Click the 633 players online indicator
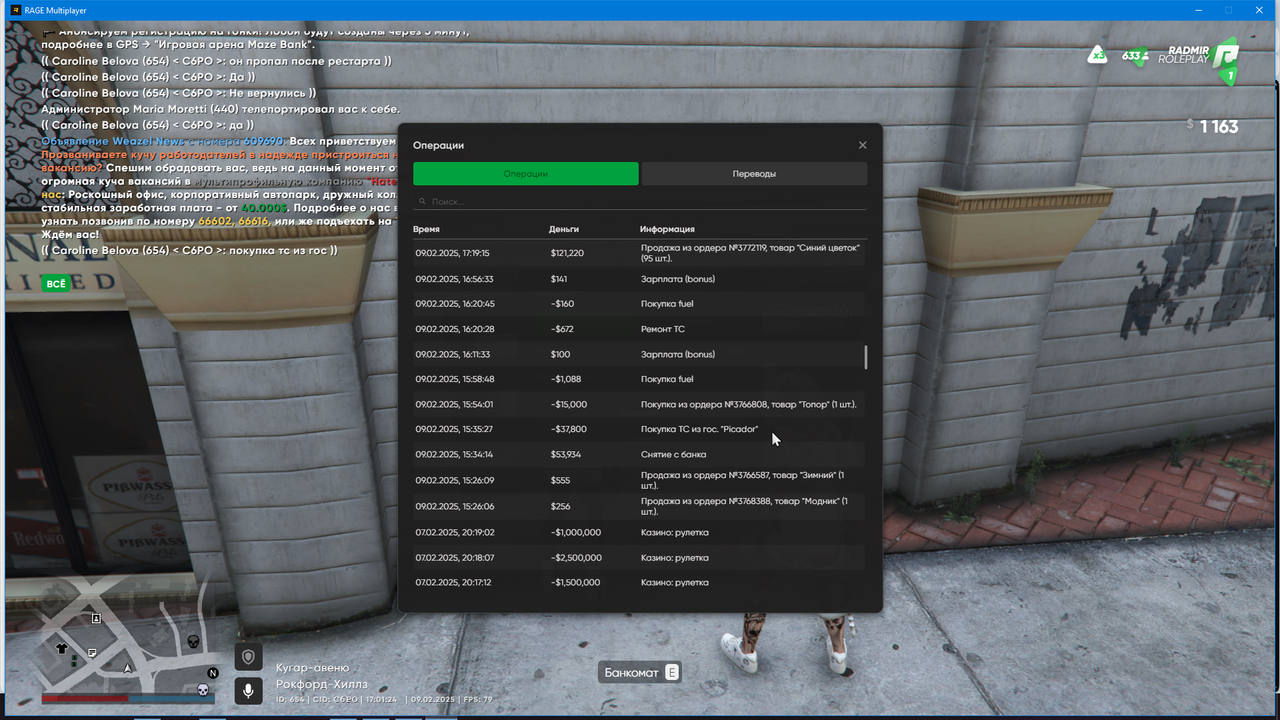This screenshot has width=1280, height=720. point(1135,56)
